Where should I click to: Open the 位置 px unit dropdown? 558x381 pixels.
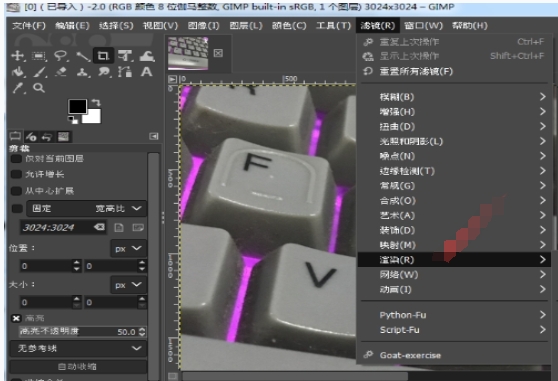(128, 248)
